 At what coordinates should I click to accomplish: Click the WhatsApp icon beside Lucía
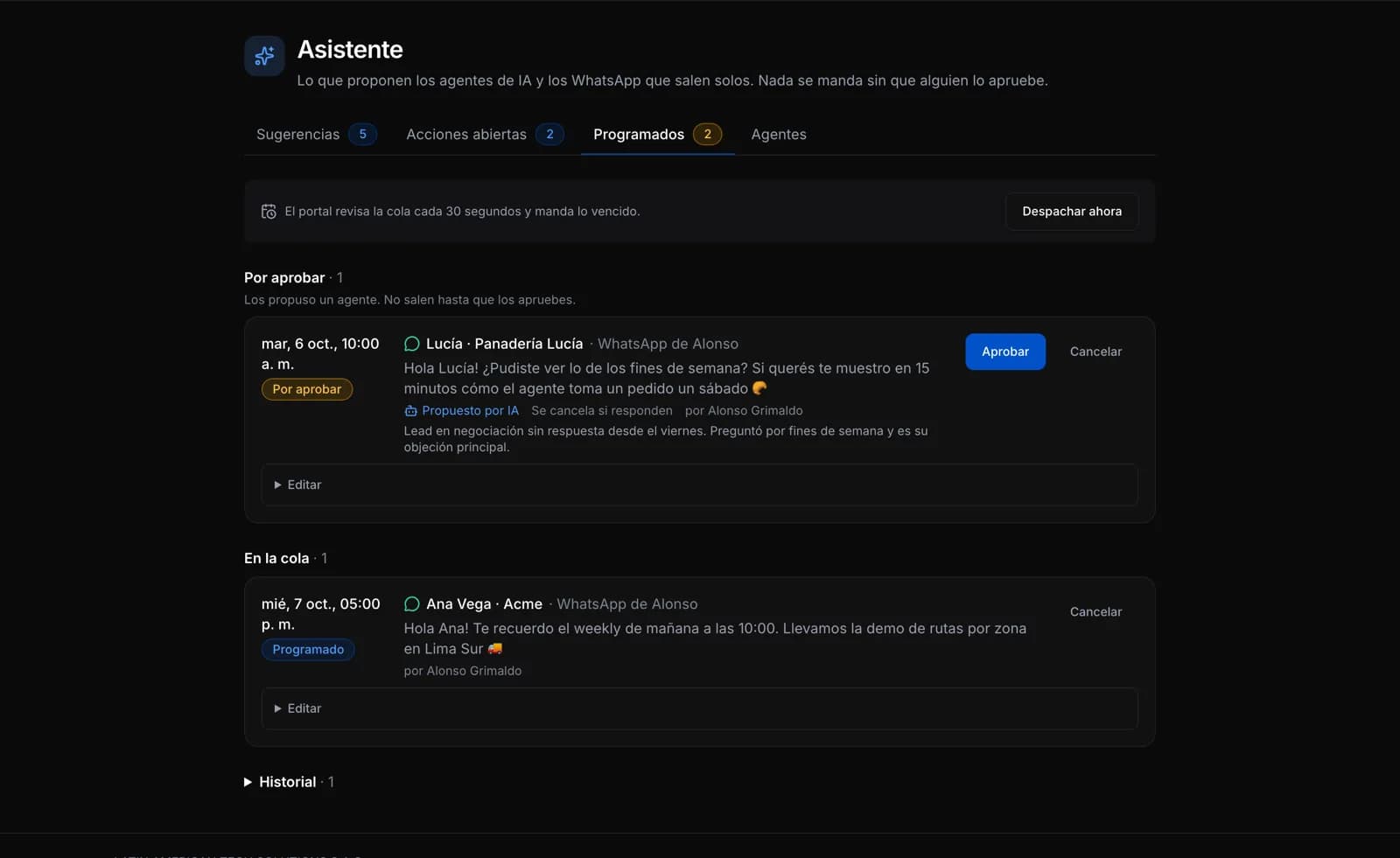(412, 344)
